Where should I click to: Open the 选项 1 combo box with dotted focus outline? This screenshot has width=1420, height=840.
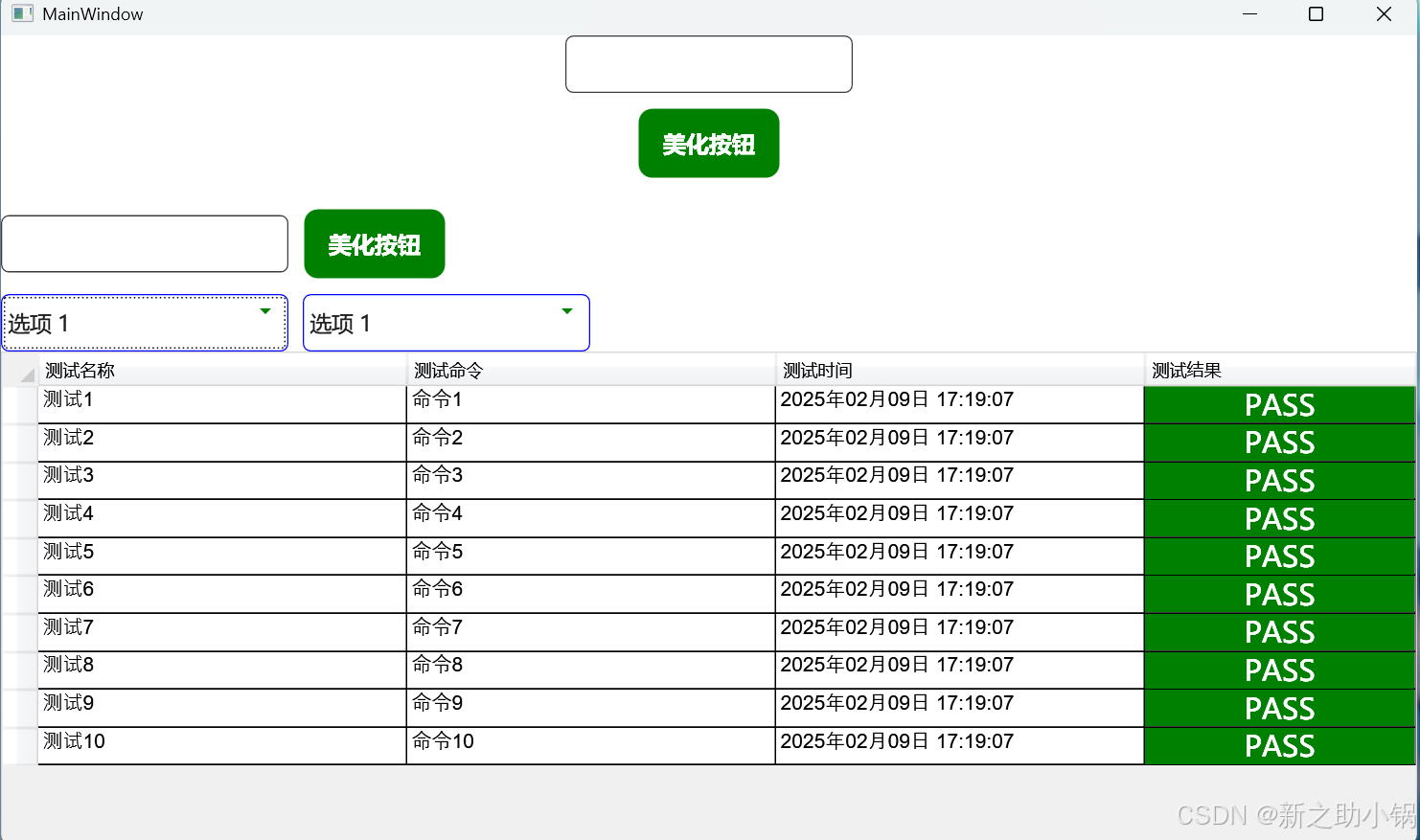(145, 323)
